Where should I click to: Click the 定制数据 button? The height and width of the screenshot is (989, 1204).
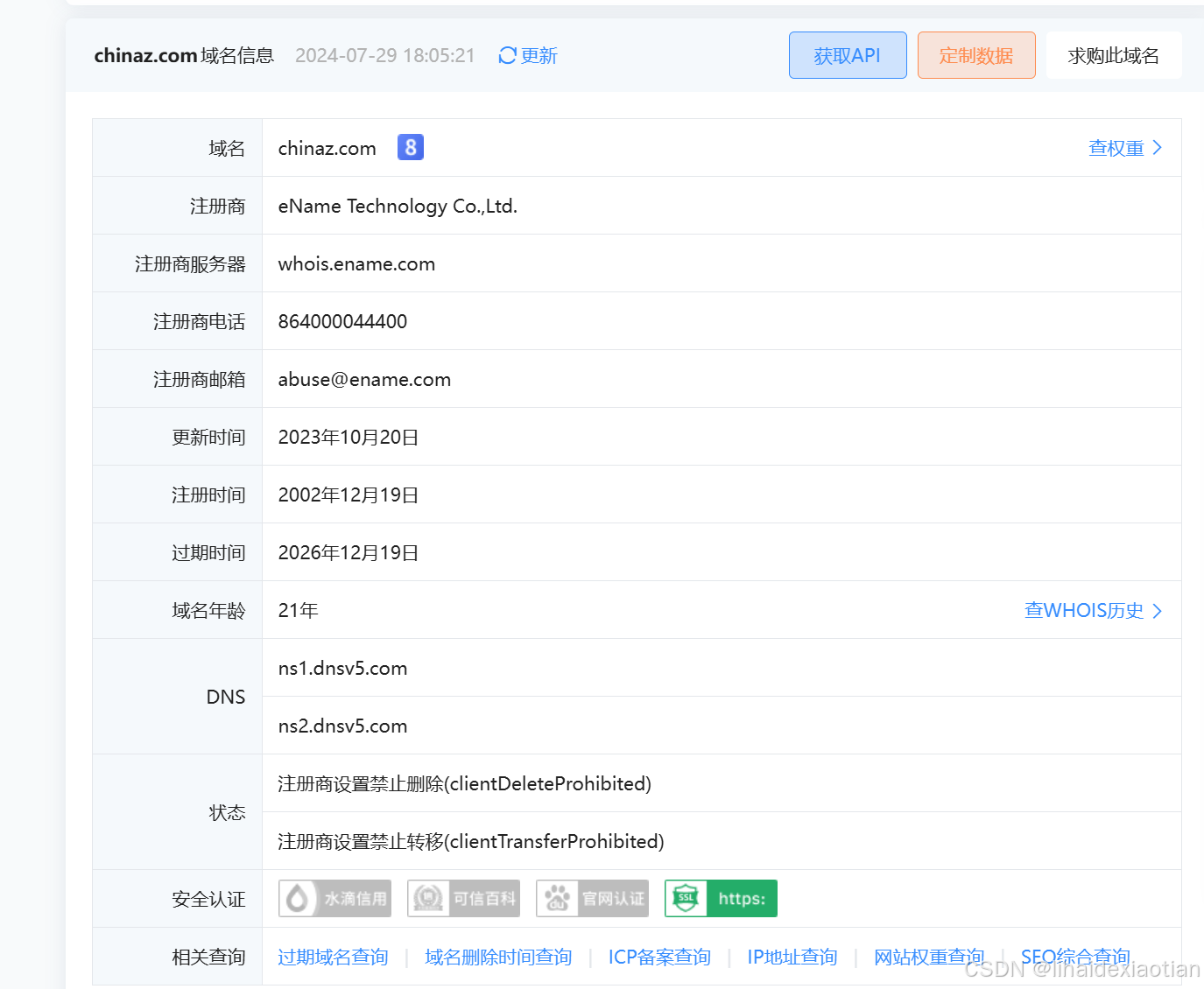pyautogui.click(x=976, y=55)
